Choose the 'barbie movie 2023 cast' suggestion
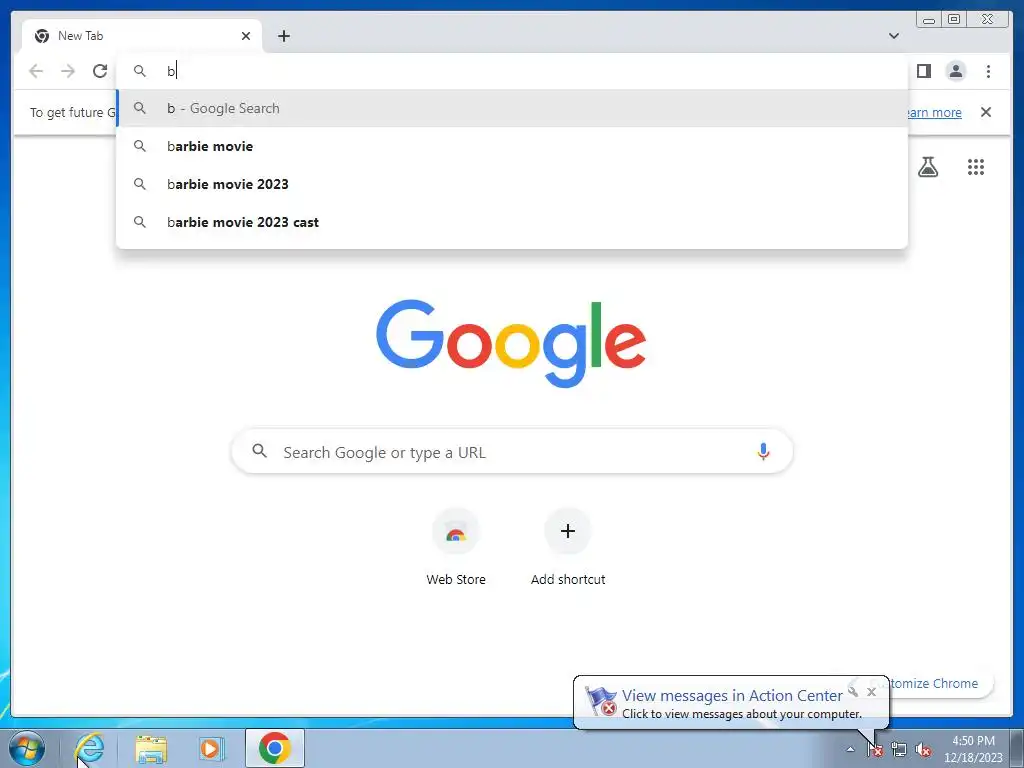 tap(512, 222)
